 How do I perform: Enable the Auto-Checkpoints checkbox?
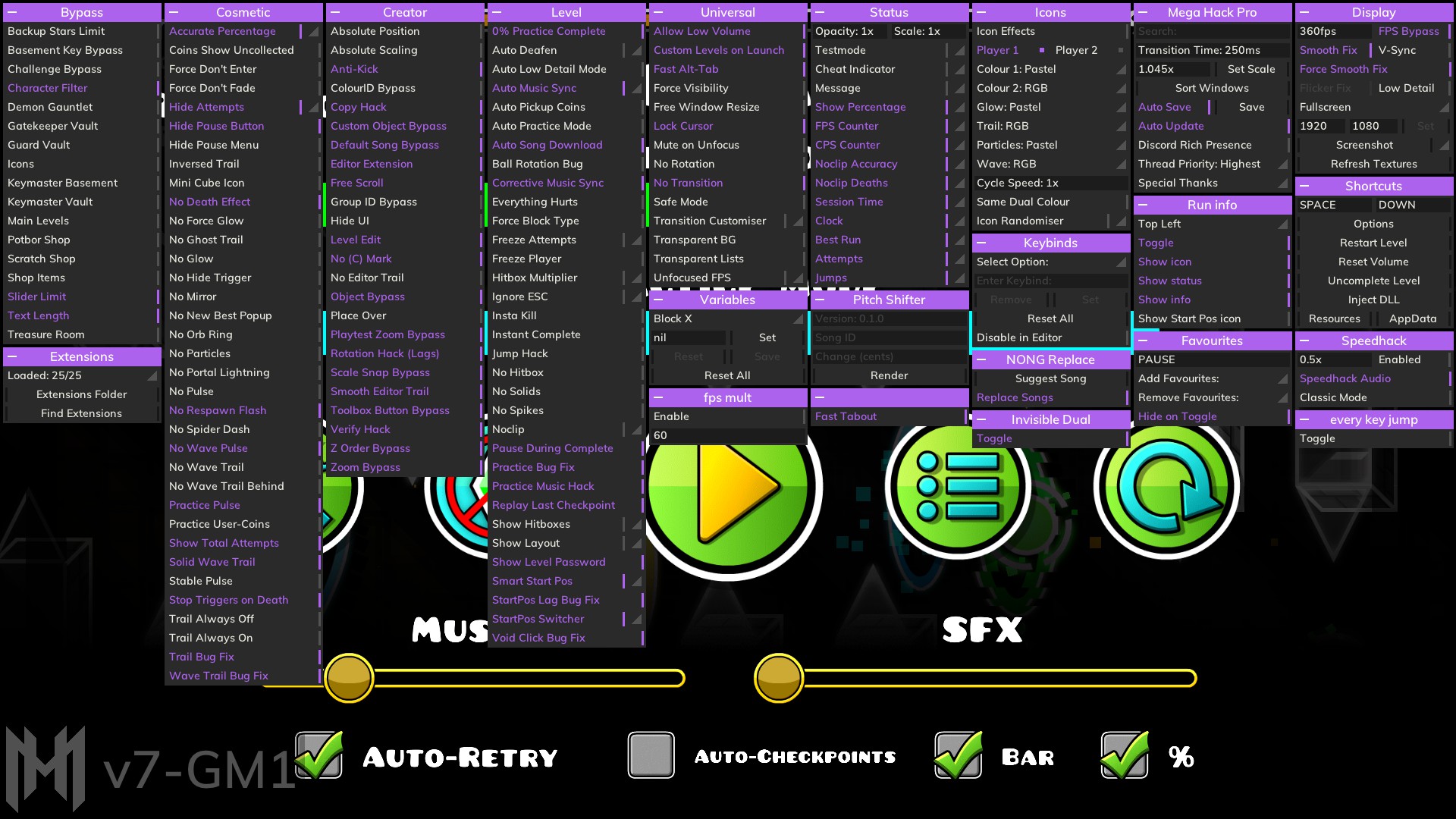point(651,755)
